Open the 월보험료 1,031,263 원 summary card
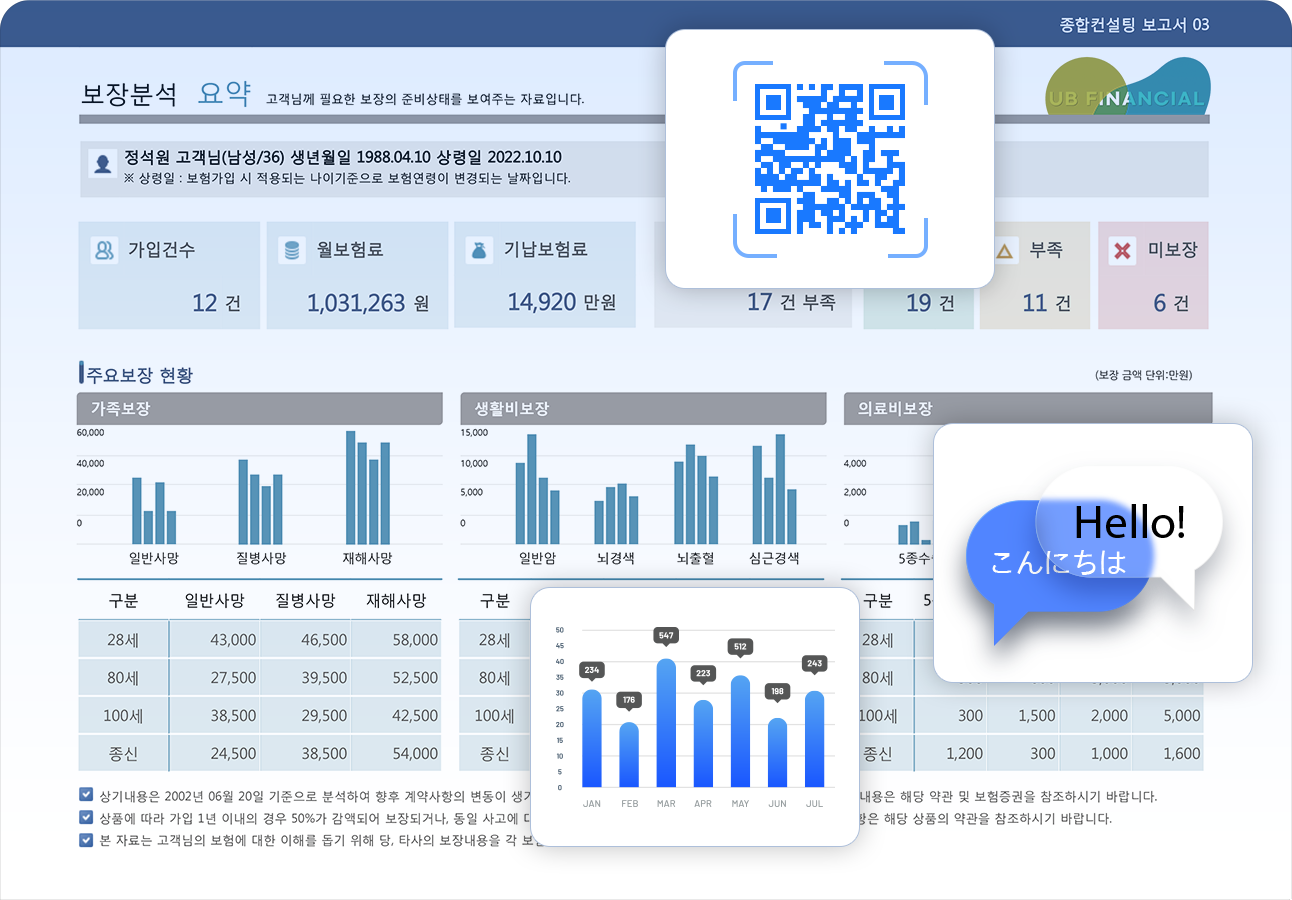This screenshot has height=900, width=1292. point(357,275)
